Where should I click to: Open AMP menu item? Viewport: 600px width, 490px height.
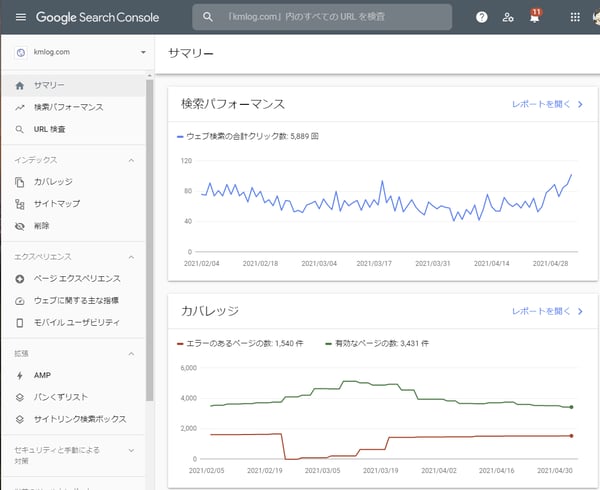click(x=73, y=376)
